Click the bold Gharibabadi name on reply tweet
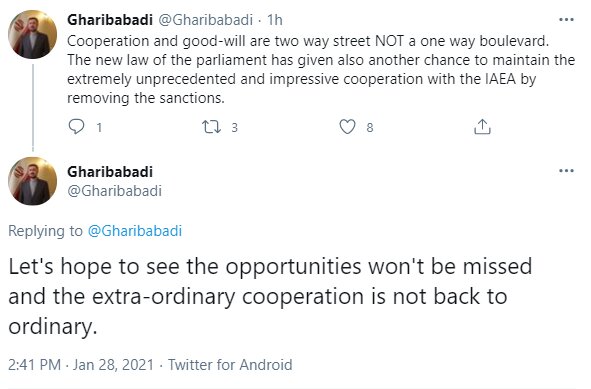Image resolution: width=591 pixels, height=389 pixels. click(110, 172)
